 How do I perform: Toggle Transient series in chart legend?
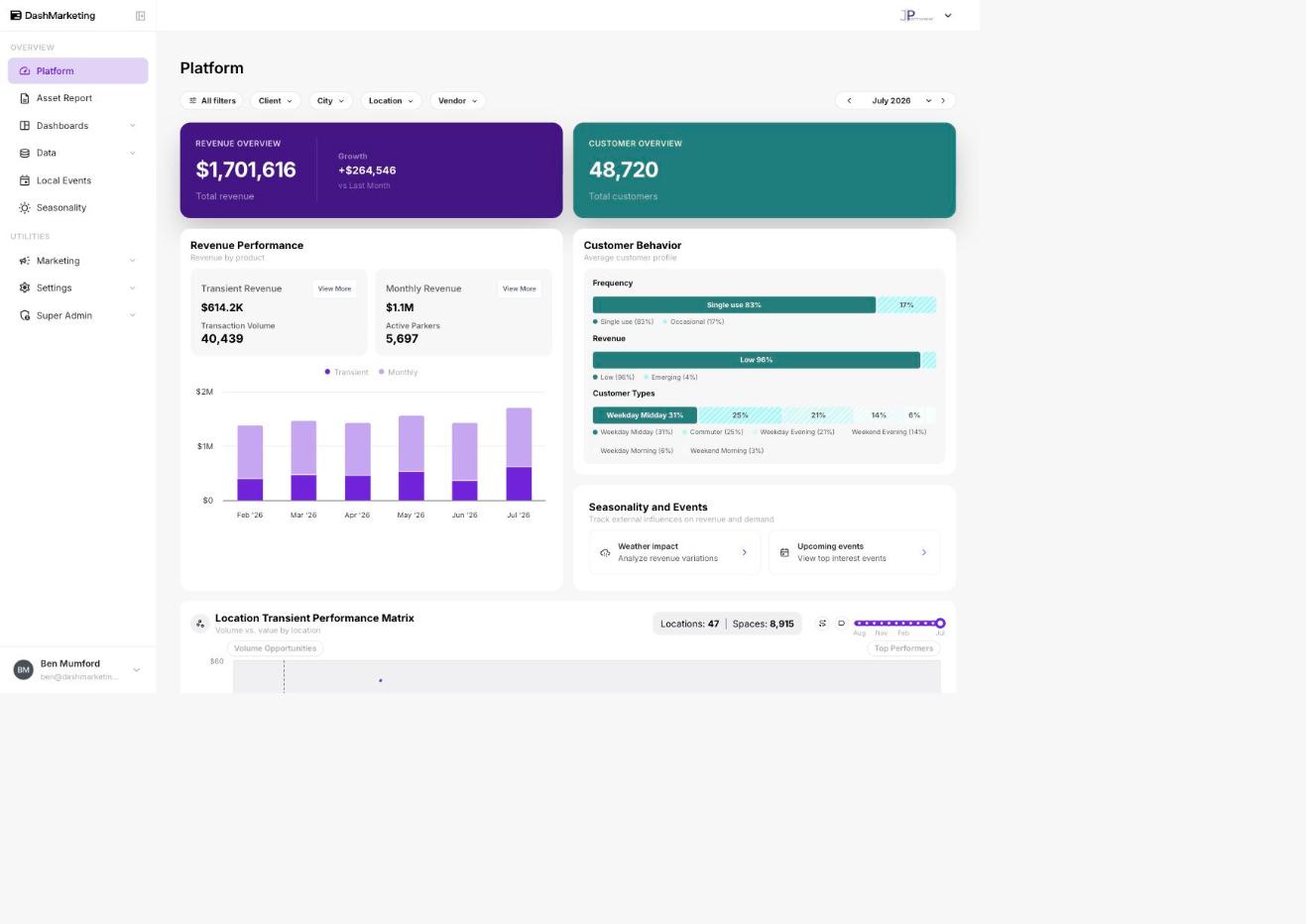(347, 372)
